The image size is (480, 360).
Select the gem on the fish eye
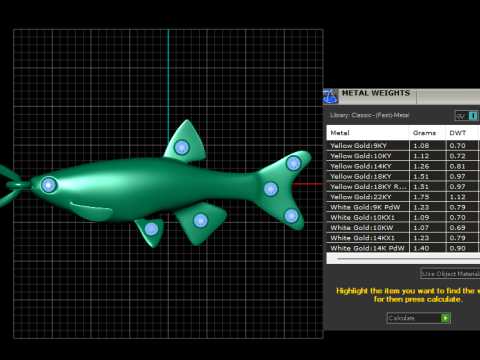point(49,185)
